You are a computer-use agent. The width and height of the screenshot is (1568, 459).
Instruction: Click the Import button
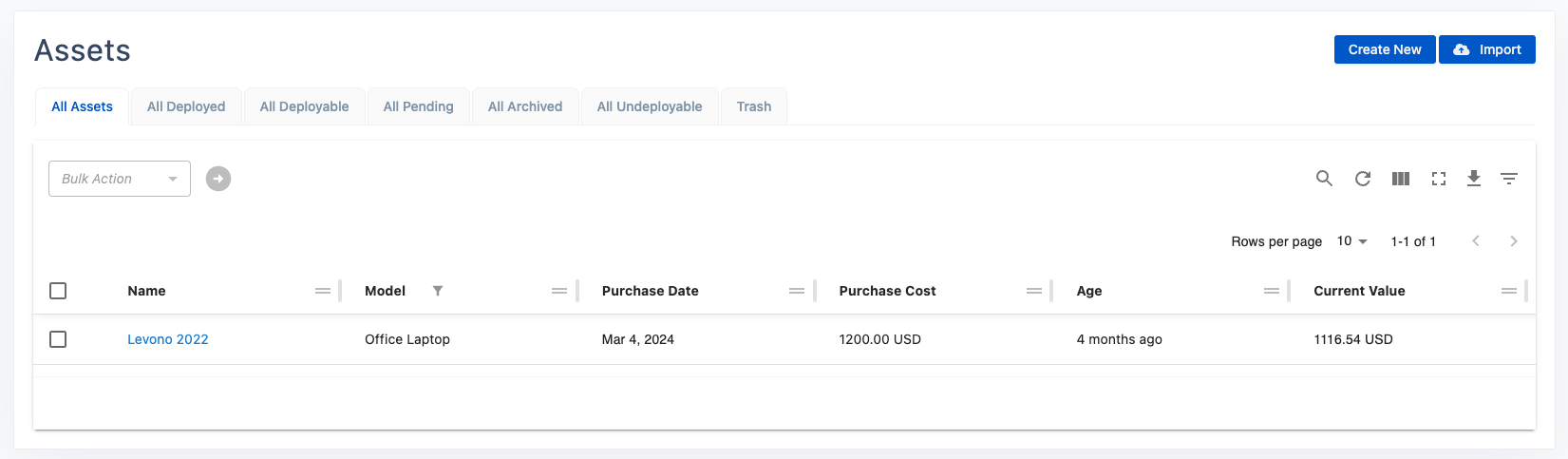point(1487,49)
